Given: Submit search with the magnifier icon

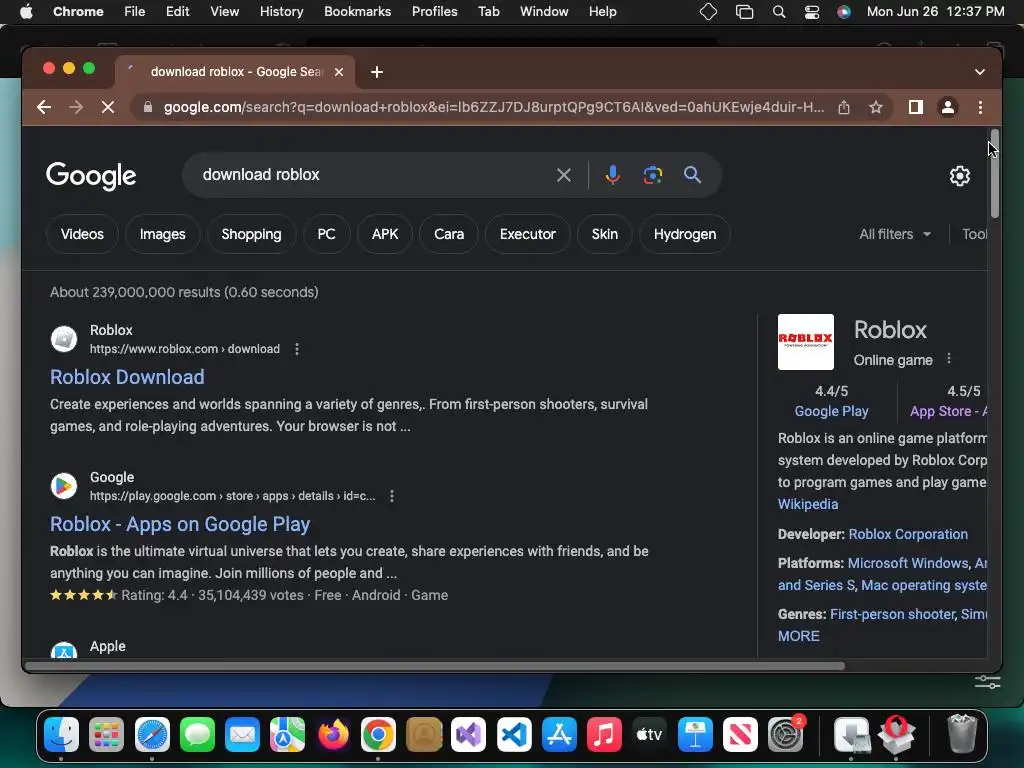Looking at the screenshot, I should click(x=692, y=175).
